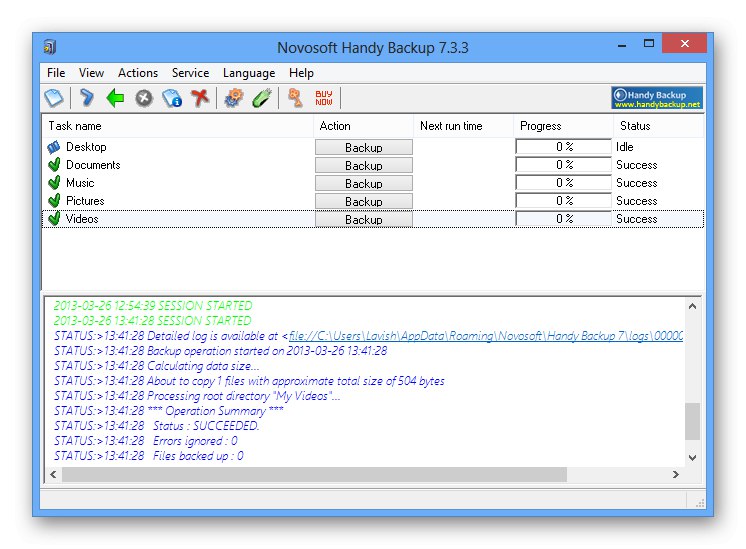Click the Next run time column header
The height and width of the screenshot is (549, 746).
(x=463, y=126)
